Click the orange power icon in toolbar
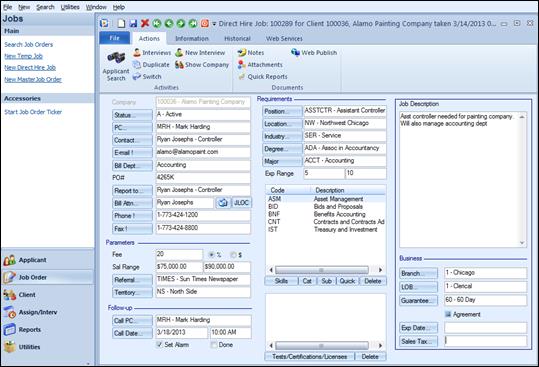539x367 pixels. [205, 23]
